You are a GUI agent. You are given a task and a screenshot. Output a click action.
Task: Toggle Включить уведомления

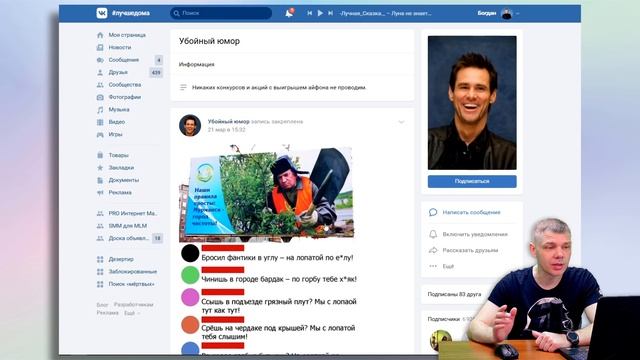click(x=475, y=234)
